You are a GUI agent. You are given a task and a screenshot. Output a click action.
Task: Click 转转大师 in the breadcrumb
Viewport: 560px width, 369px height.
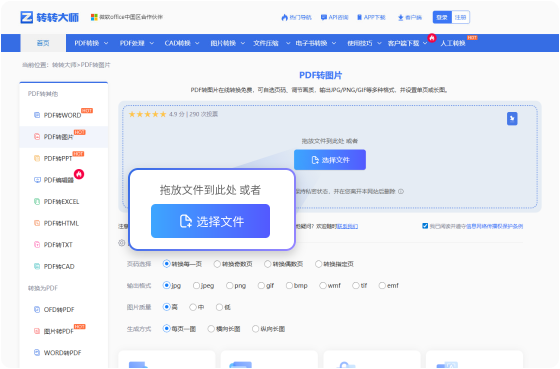(x=65, y=65)
